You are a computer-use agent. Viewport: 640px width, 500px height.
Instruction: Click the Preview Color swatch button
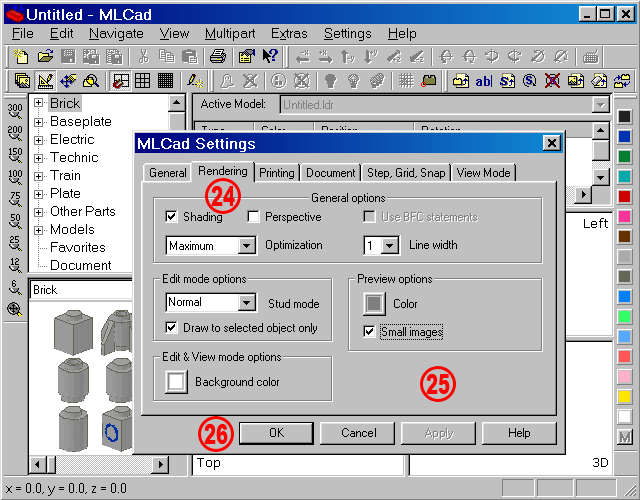click(x=374, y=304)
